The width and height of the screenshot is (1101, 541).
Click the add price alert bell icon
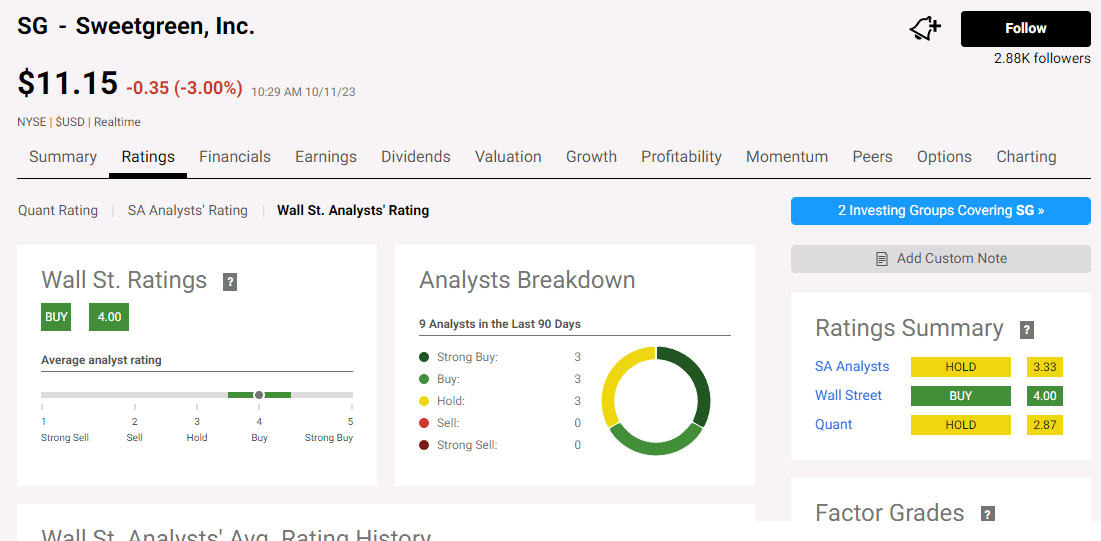tap(925, 29)
